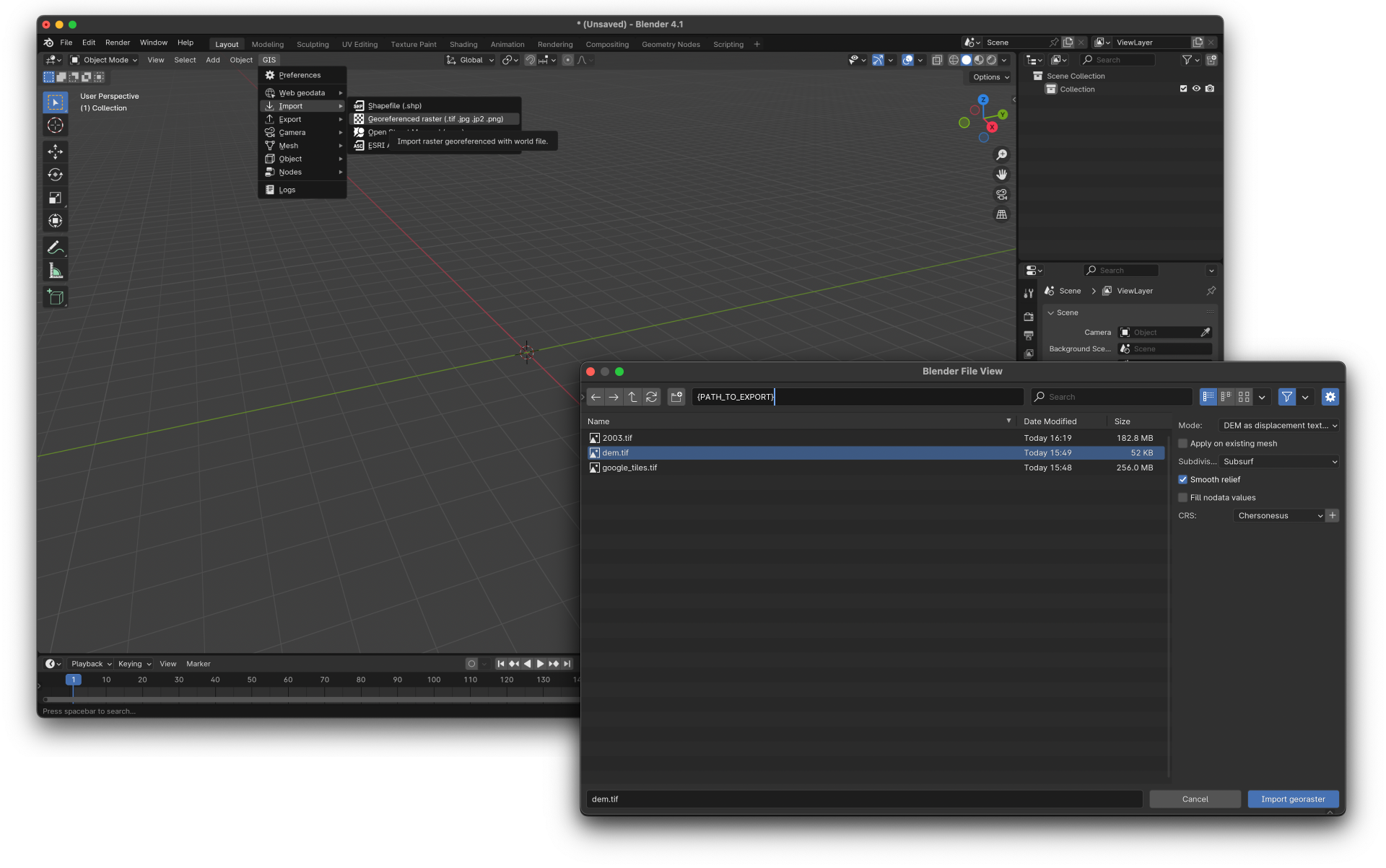Open the Logs entry in GIS menu
The height and width of the screenshot is (868, 1386).
tap(302, 190)
